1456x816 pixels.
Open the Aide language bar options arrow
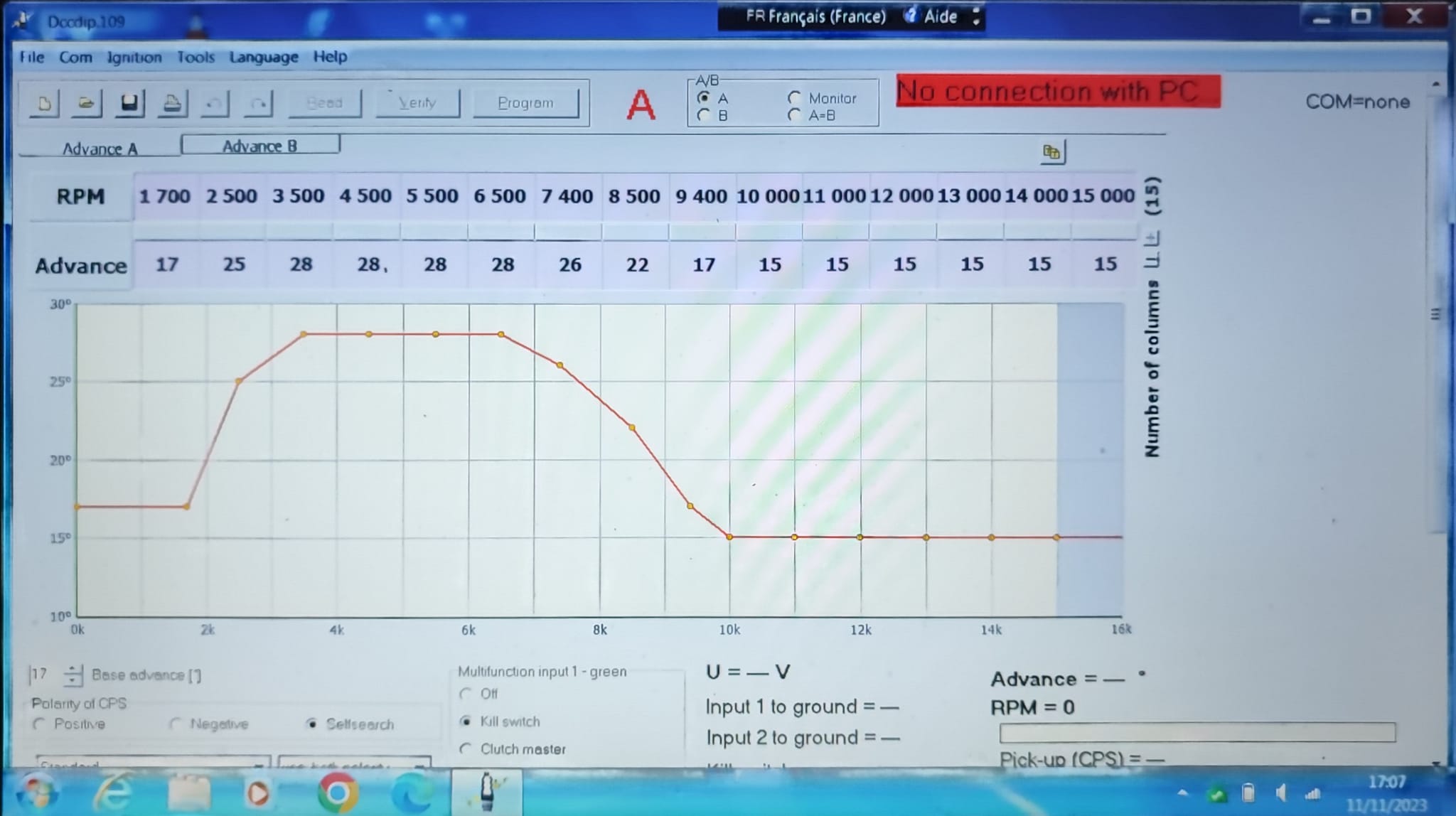(976, 16)
